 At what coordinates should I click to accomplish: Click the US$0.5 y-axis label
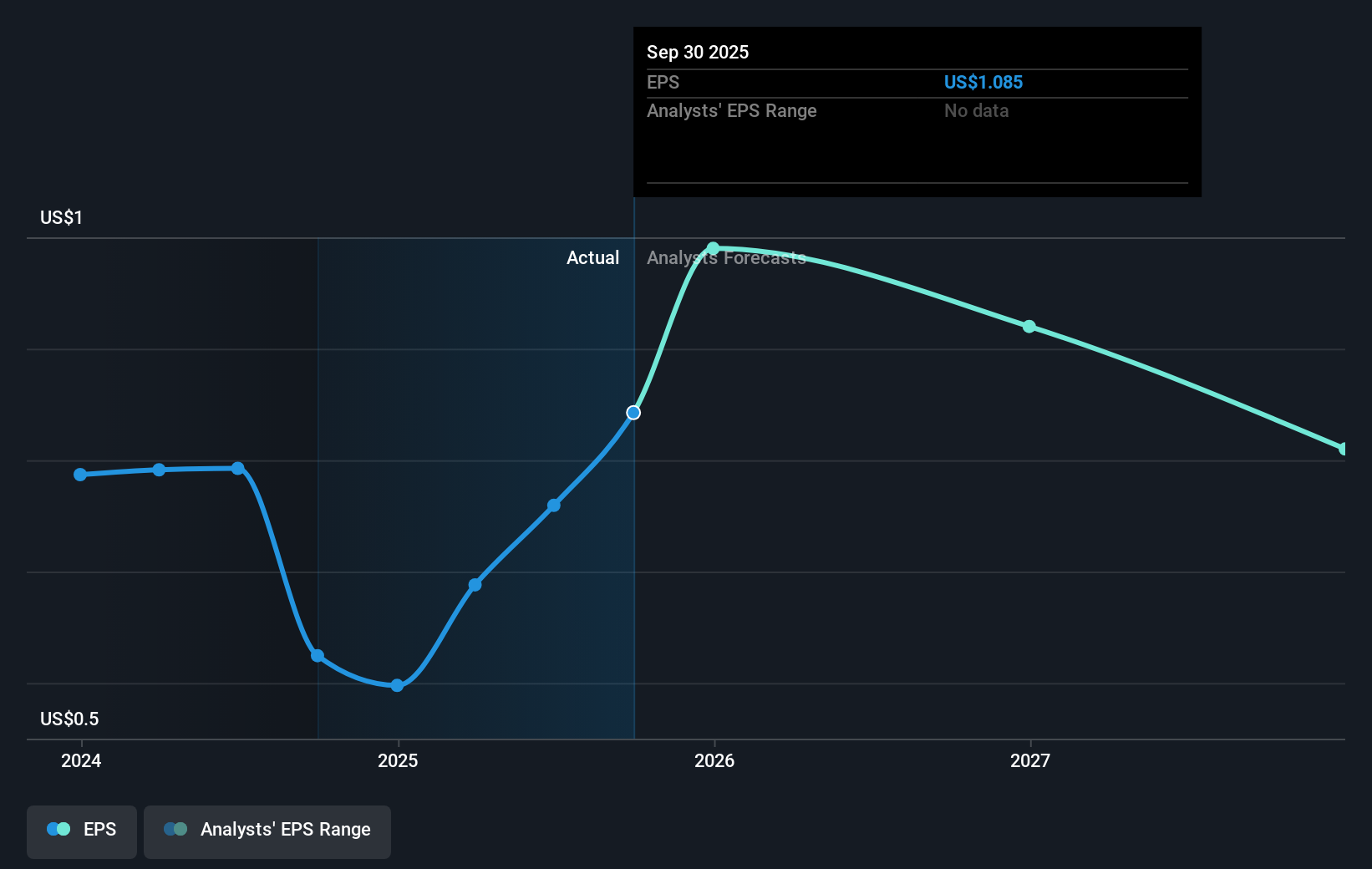click(69, 719)
